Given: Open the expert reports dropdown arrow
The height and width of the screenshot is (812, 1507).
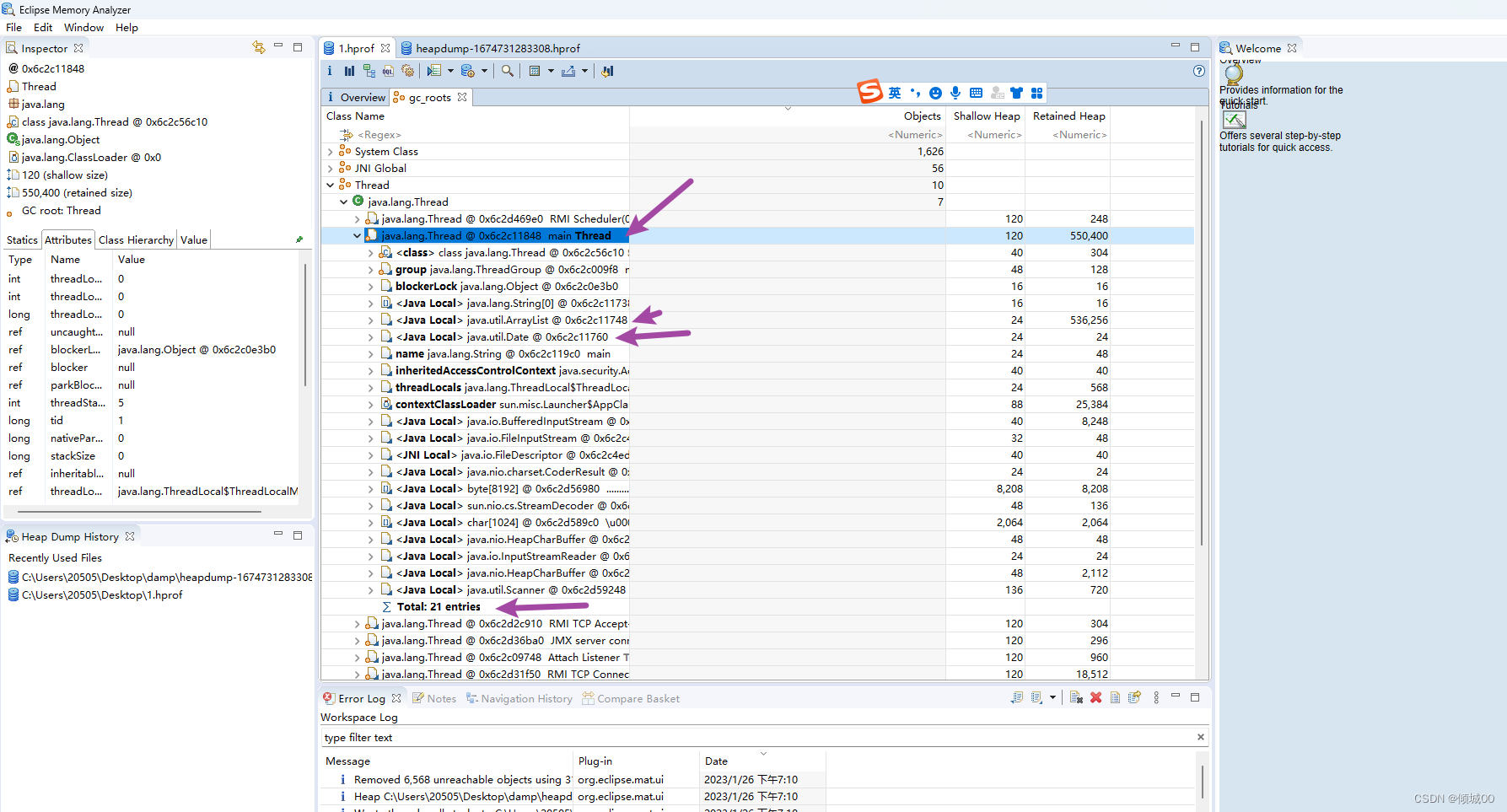Looking at the screenshot, I should (450, 71).
